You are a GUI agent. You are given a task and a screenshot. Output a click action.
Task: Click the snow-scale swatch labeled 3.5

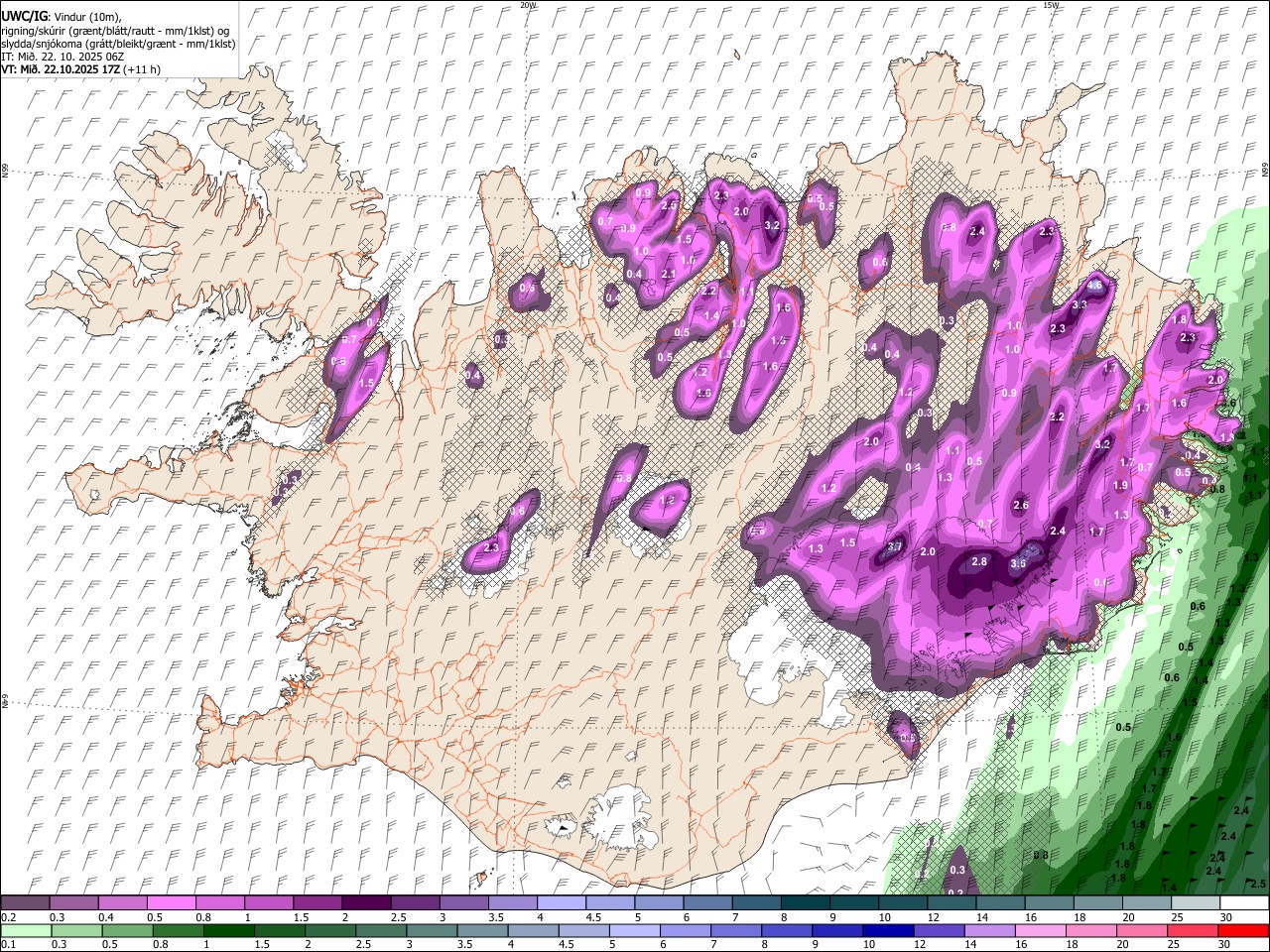click(512, 903)
